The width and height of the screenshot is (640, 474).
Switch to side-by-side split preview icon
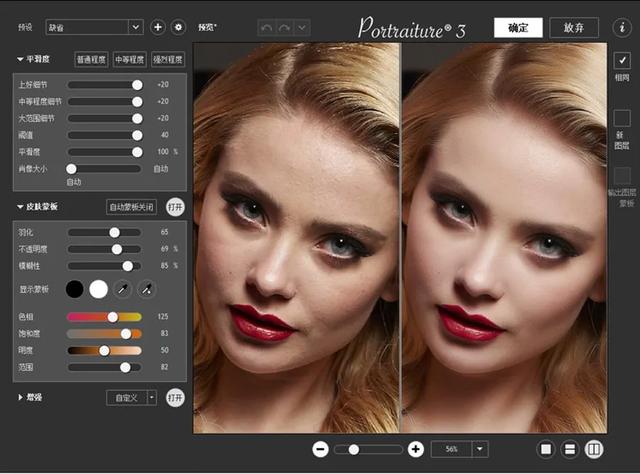[x=593, y=450]
